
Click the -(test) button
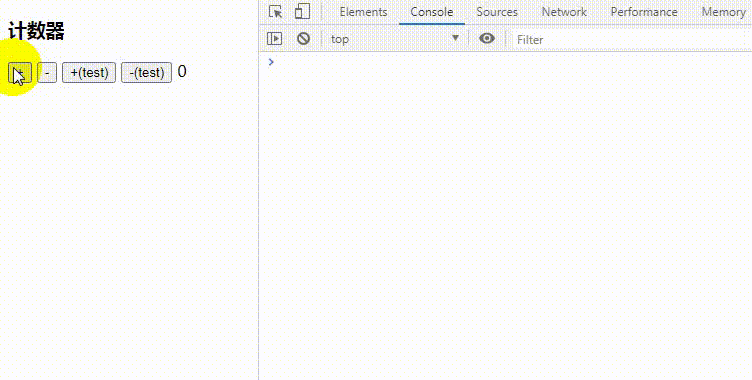[x=146, y=73]
